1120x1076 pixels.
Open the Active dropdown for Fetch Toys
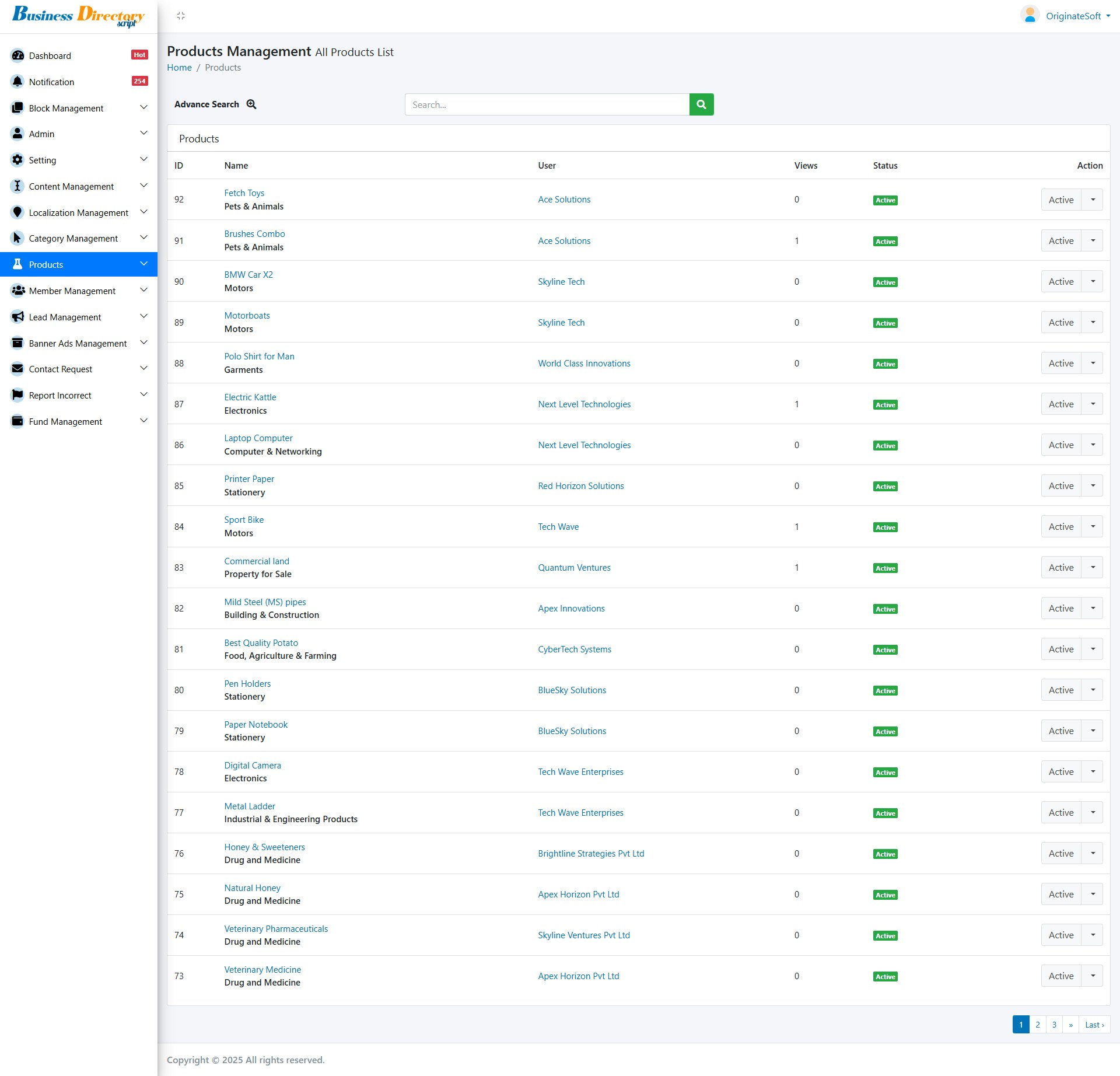1093,199
